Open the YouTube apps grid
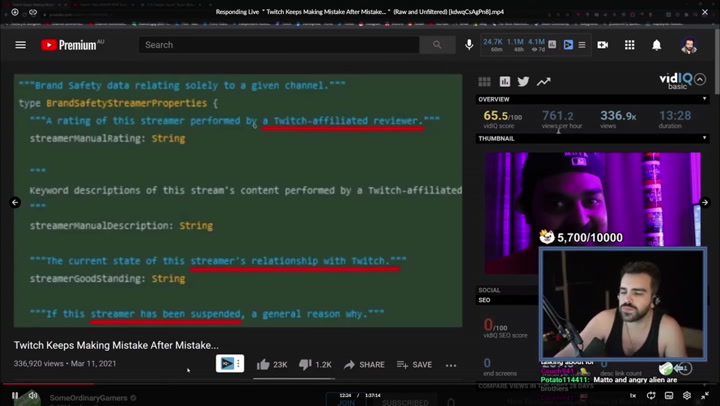720x406 pixels. 630,45
